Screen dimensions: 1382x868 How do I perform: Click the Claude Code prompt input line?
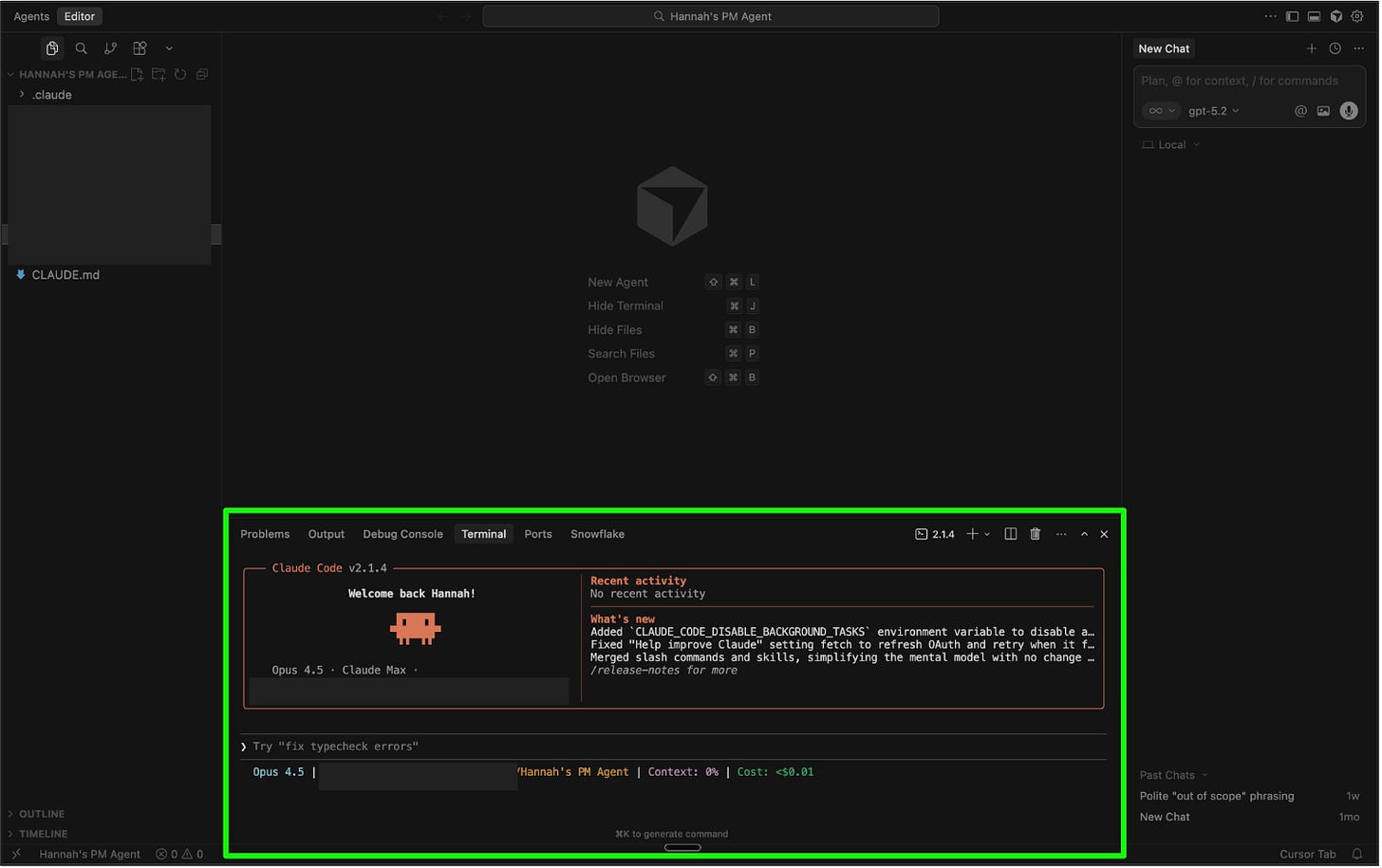(x=674, y=747)
